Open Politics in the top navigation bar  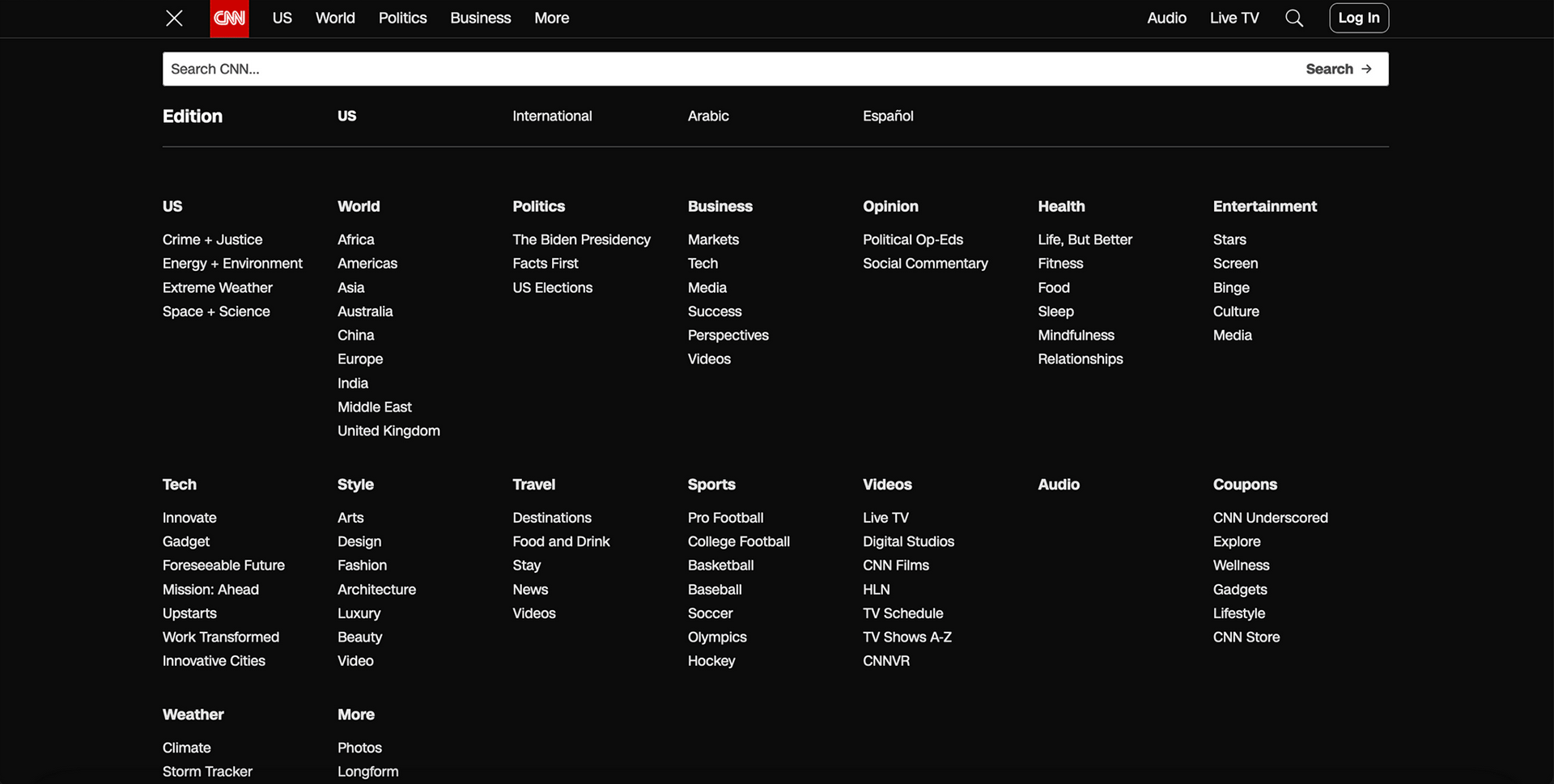coord(402,18)
